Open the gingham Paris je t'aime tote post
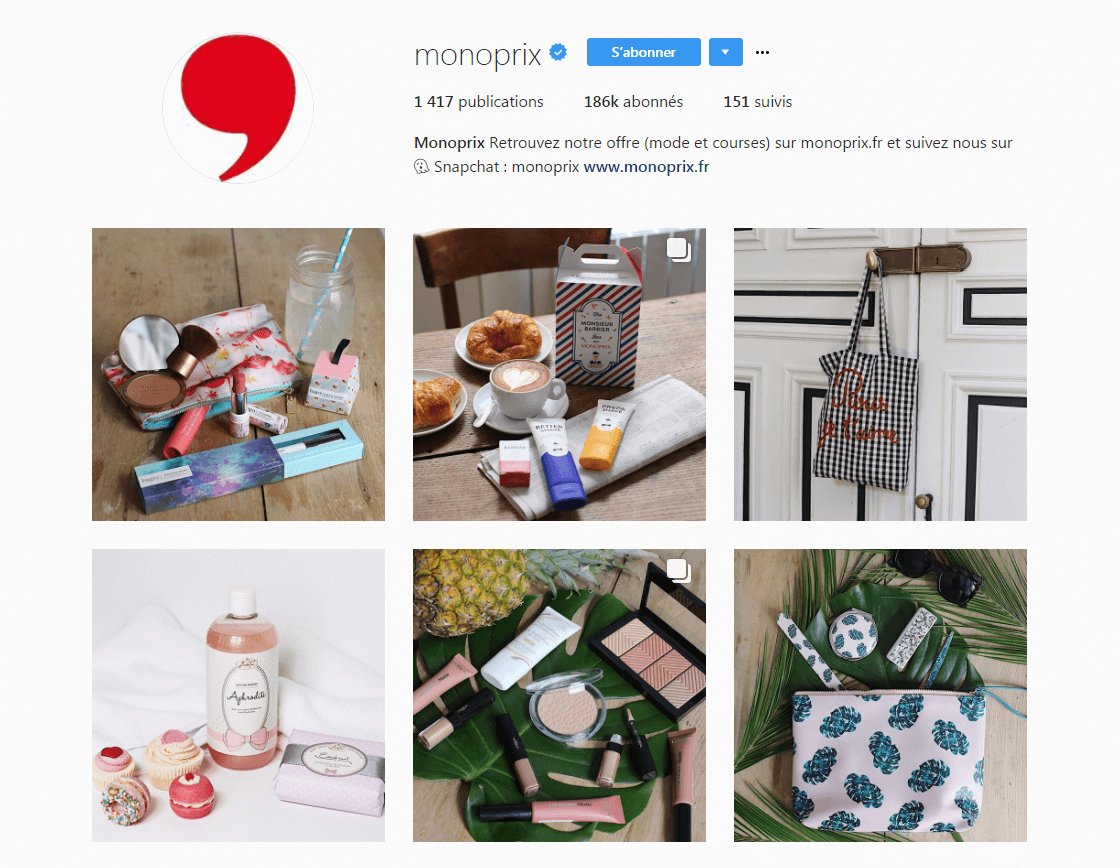This screenshot has height=868, width=1120. point(880,374)
